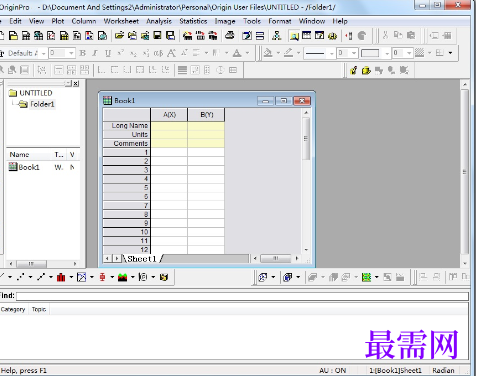Click the A(X) column header
Viewport: 477px width, 376px height.
coord(169,115)
